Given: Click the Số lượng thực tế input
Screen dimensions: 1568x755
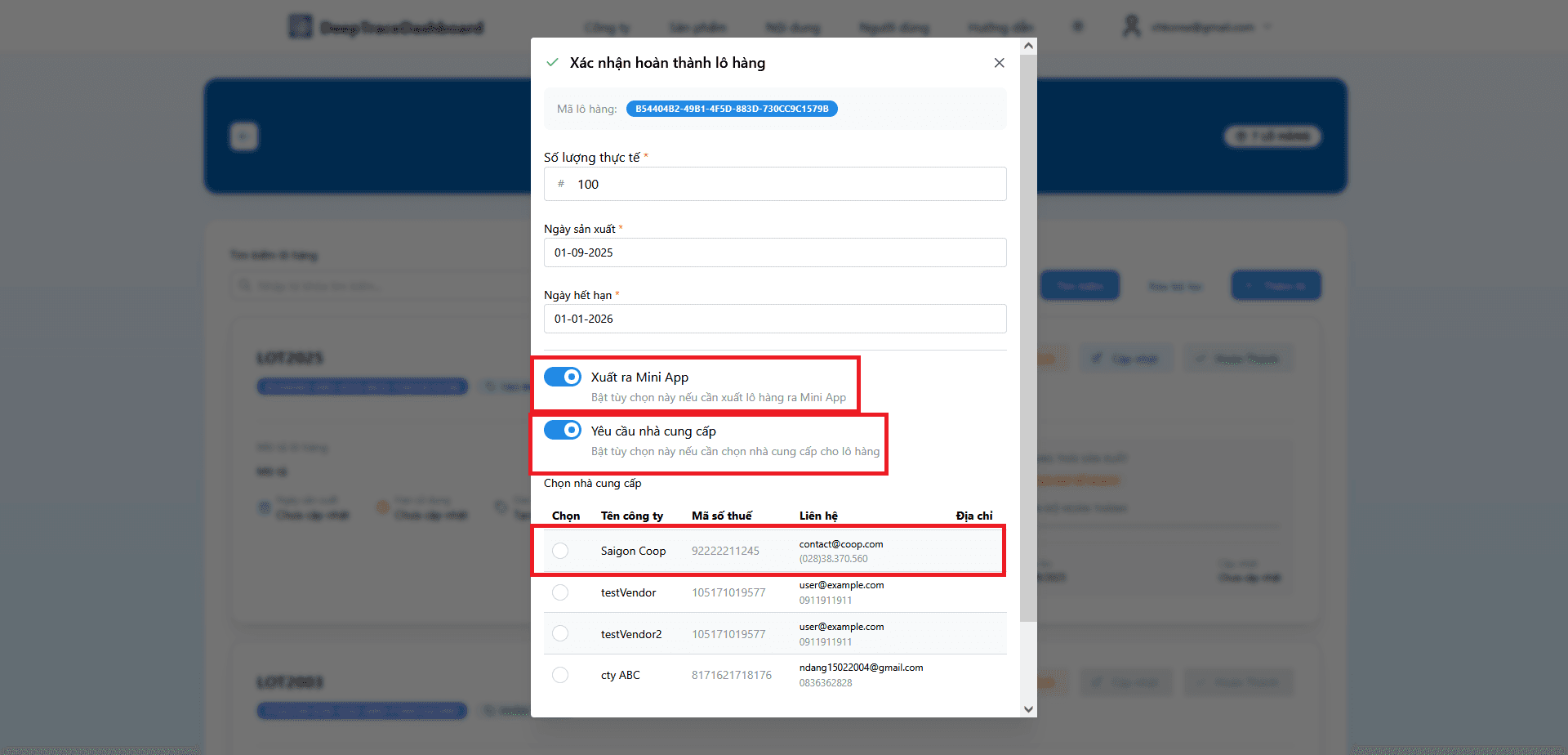Looking at the screenshot, I should [784, 184].
